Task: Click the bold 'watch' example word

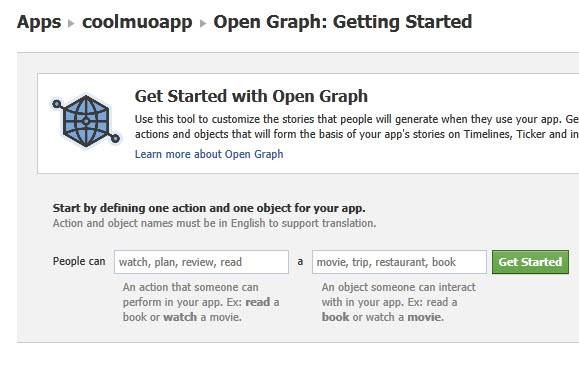Action: click(x=180, y=317)
